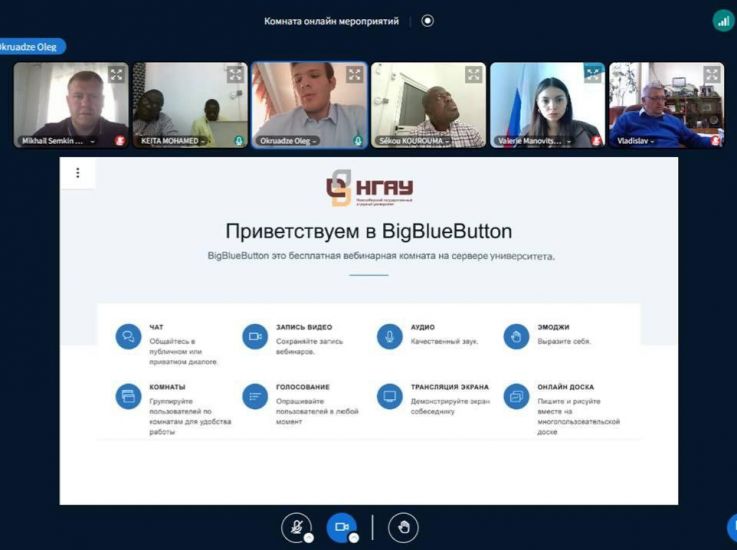Open presentation three-dot options menu
The height and width of the screenshot is (550, 737).
[x=78, y=173]
